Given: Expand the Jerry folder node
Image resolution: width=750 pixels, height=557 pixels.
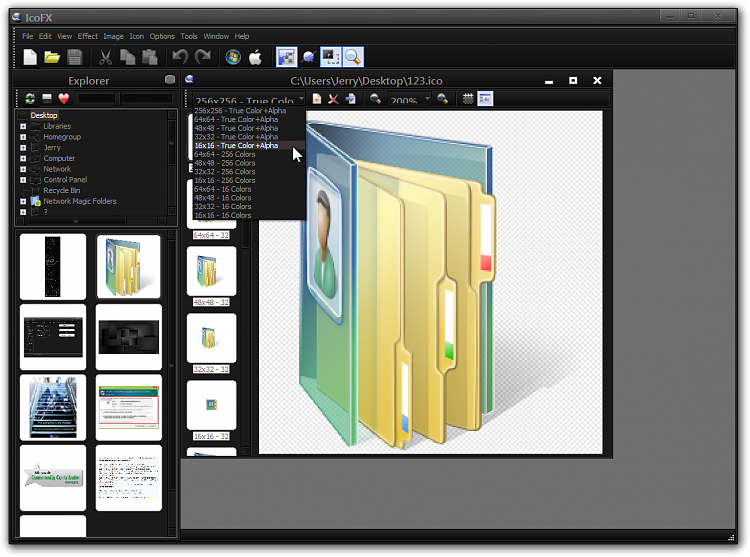Looking at the screenshot, I should [23, 148].
